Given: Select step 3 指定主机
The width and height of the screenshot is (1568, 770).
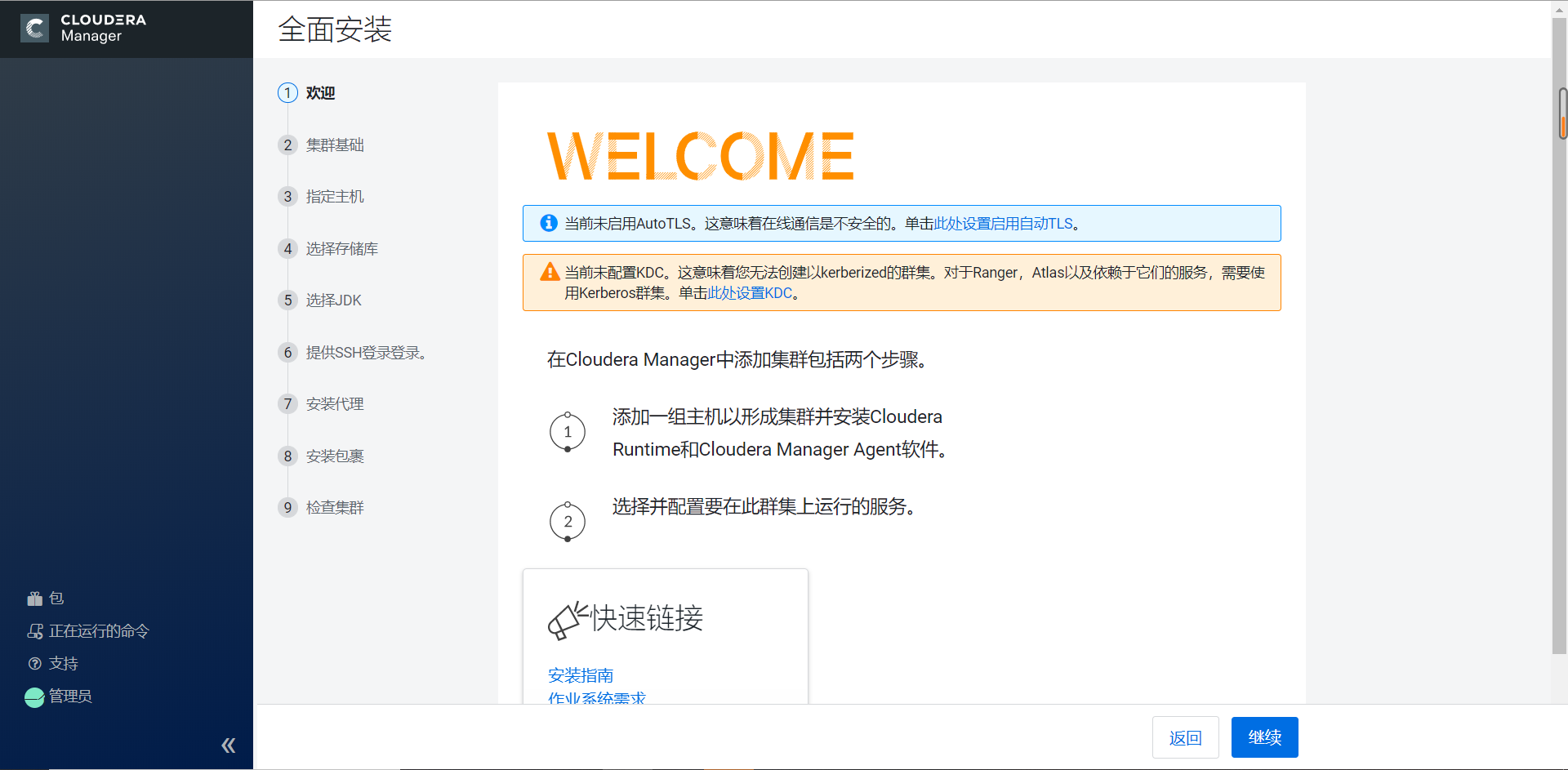Looking at the screenshot, I should pyautogui.click(x=321, y=197).
